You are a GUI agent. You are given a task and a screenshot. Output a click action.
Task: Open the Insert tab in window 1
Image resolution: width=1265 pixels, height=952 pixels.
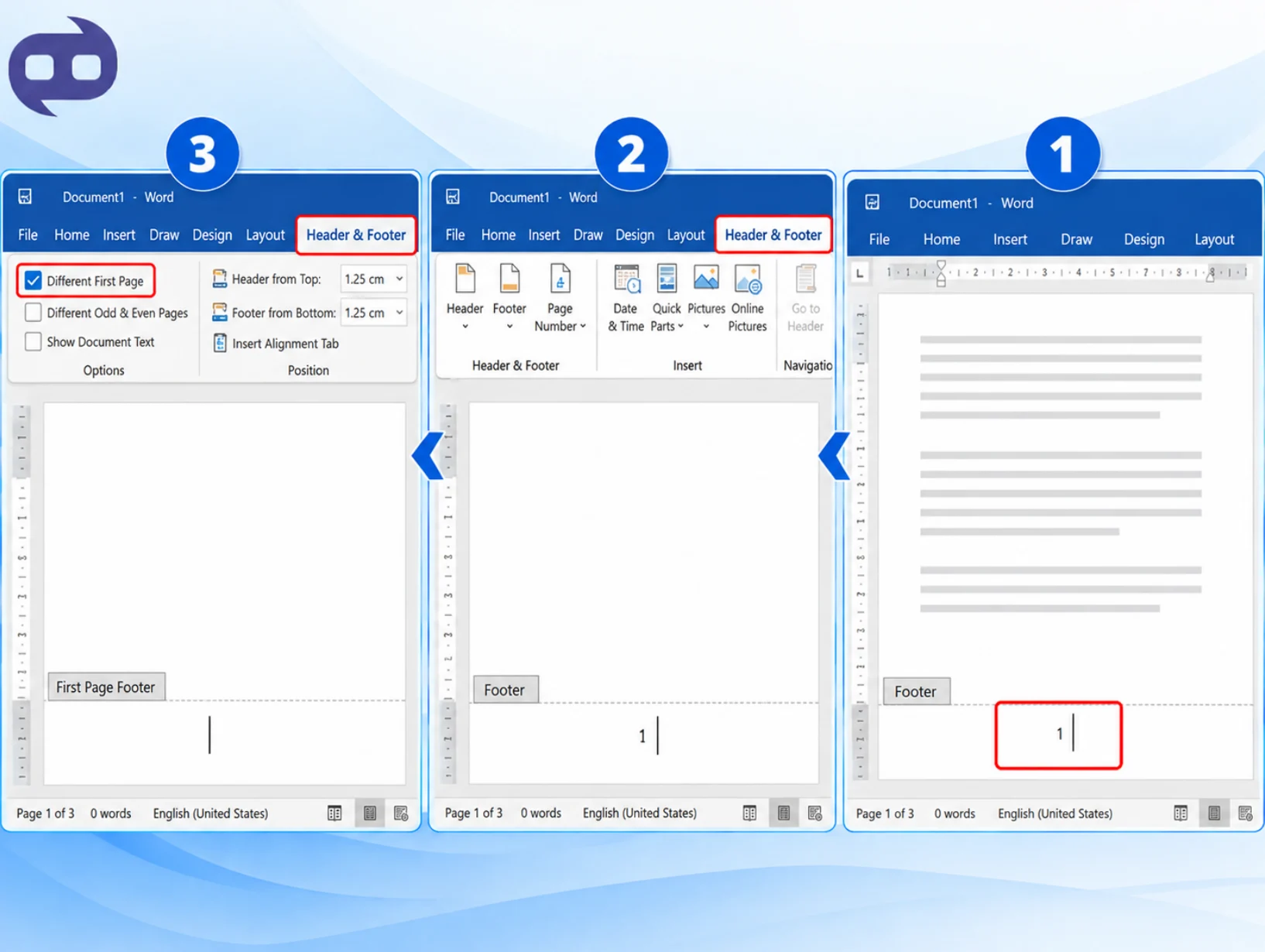(1010, 239)
